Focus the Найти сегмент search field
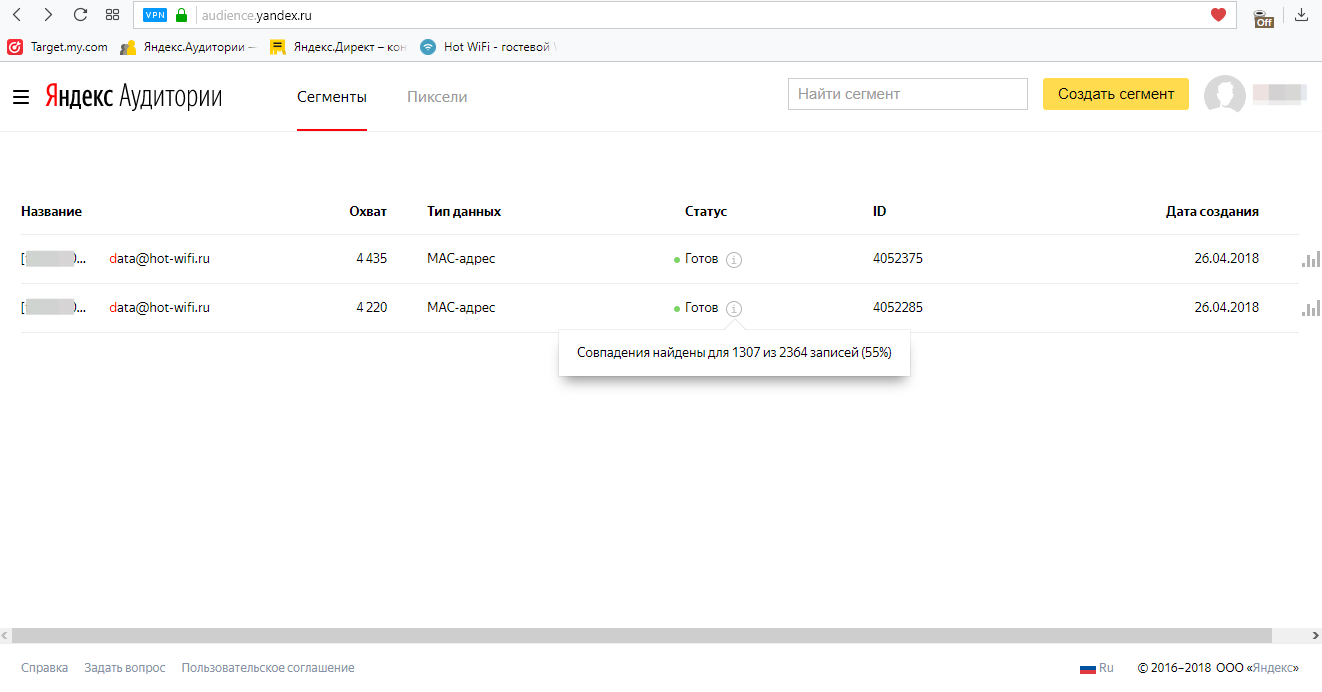1322x692 pixels. [908, 94]
